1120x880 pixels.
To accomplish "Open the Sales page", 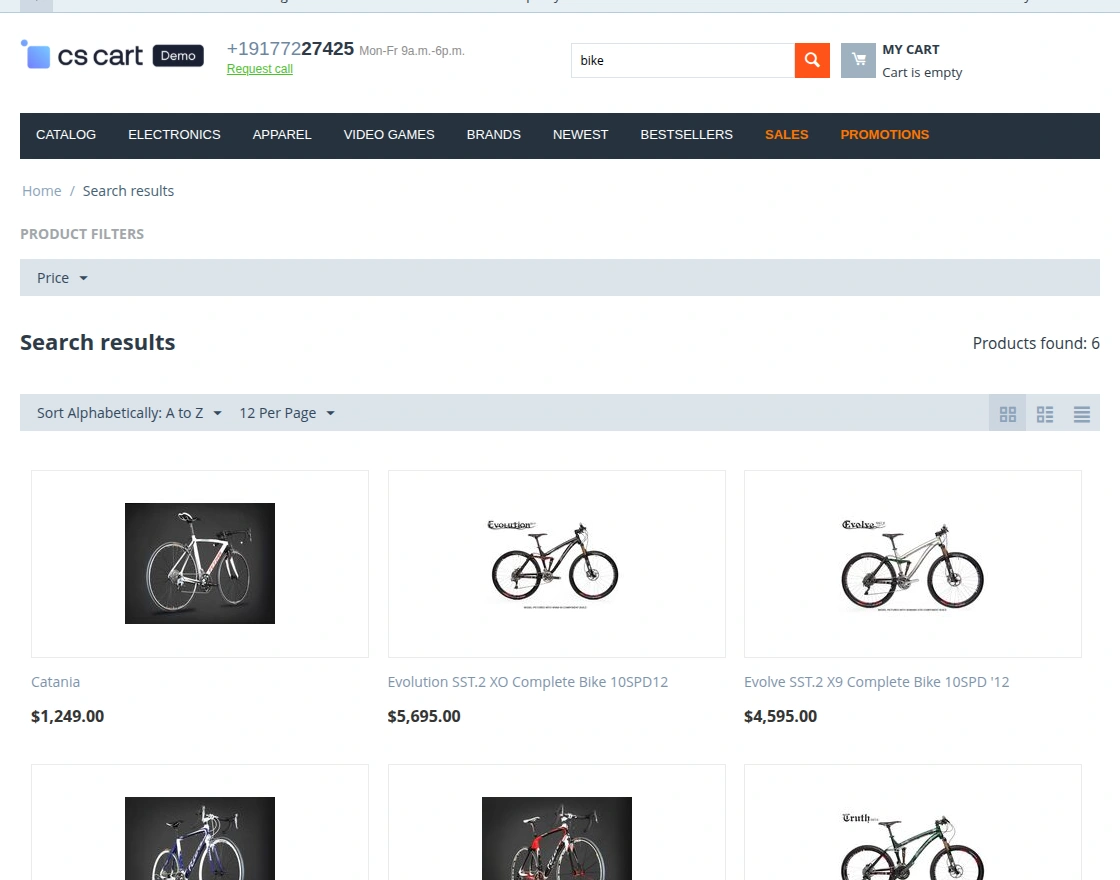I will 786,135.
